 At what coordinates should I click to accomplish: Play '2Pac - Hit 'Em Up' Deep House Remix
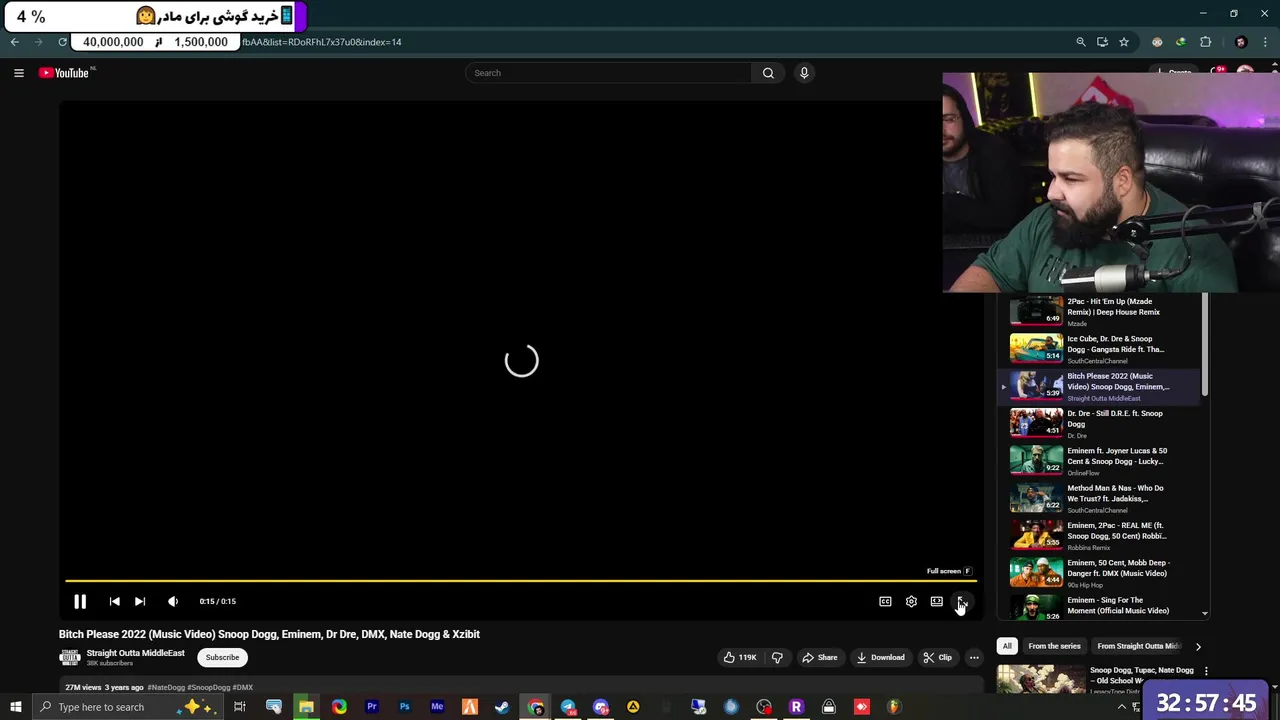tap(1100, 311)
